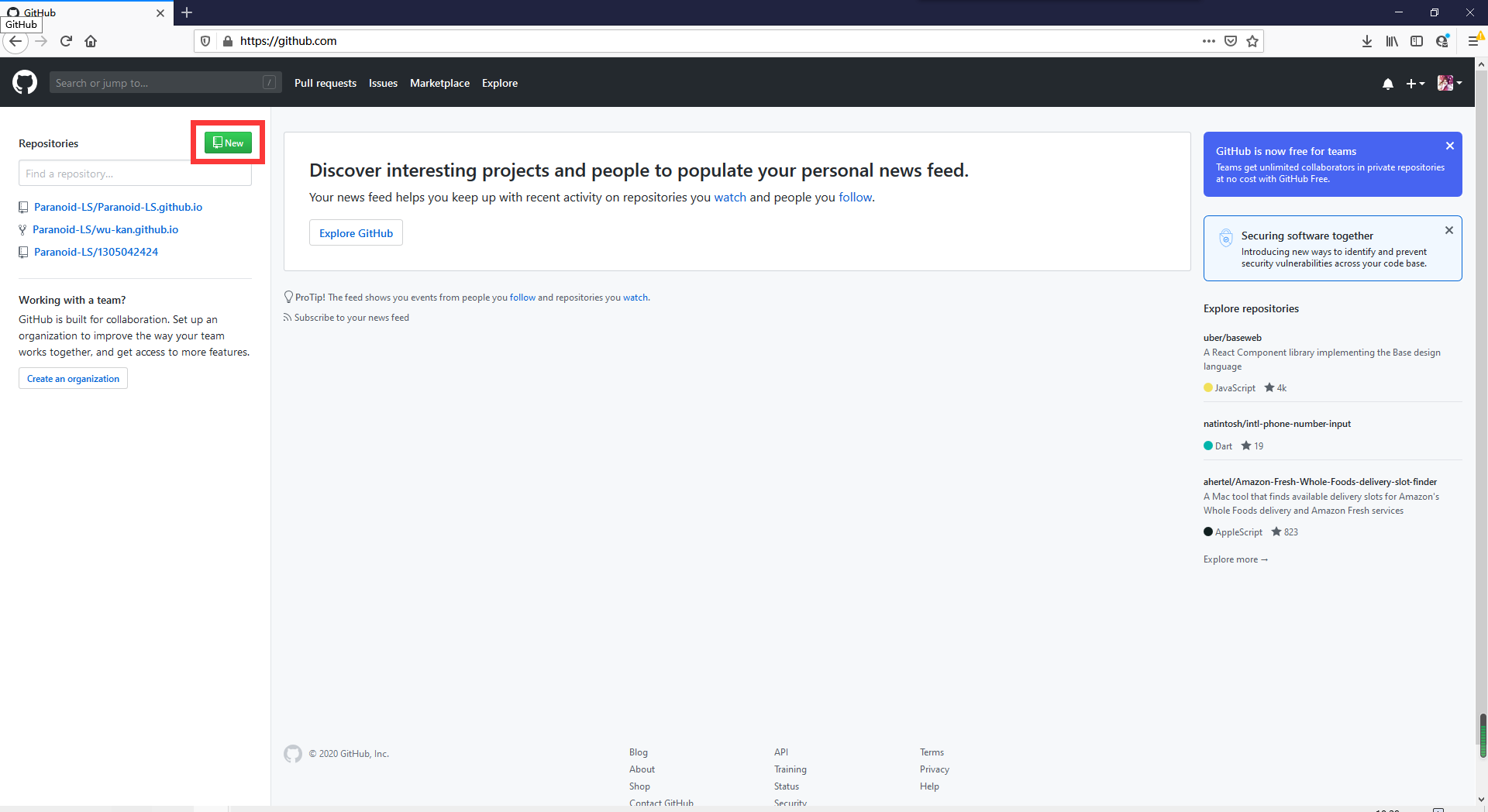Open the page actions three-dot menu
The width and height of the screenshot is (1488, 812).
(x=1208, y=41)
